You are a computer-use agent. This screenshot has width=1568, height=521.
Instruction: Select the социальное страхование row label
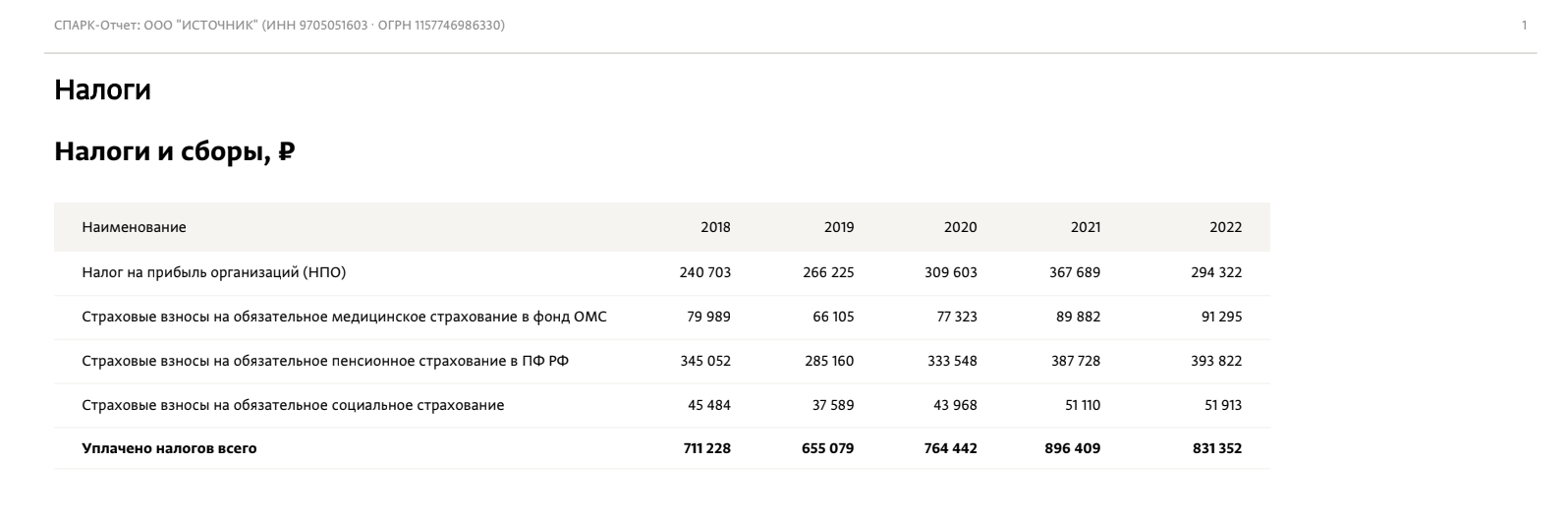point(293,405)
